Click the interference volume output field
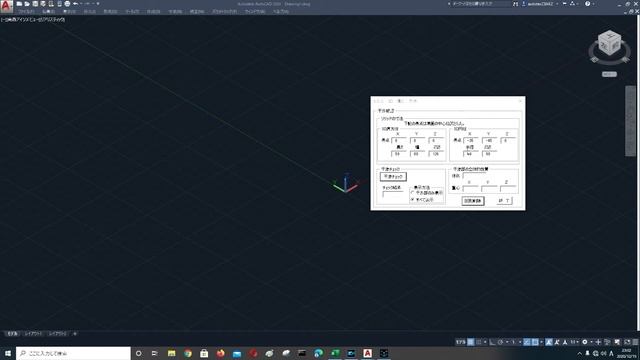 [x=474, y=176]
